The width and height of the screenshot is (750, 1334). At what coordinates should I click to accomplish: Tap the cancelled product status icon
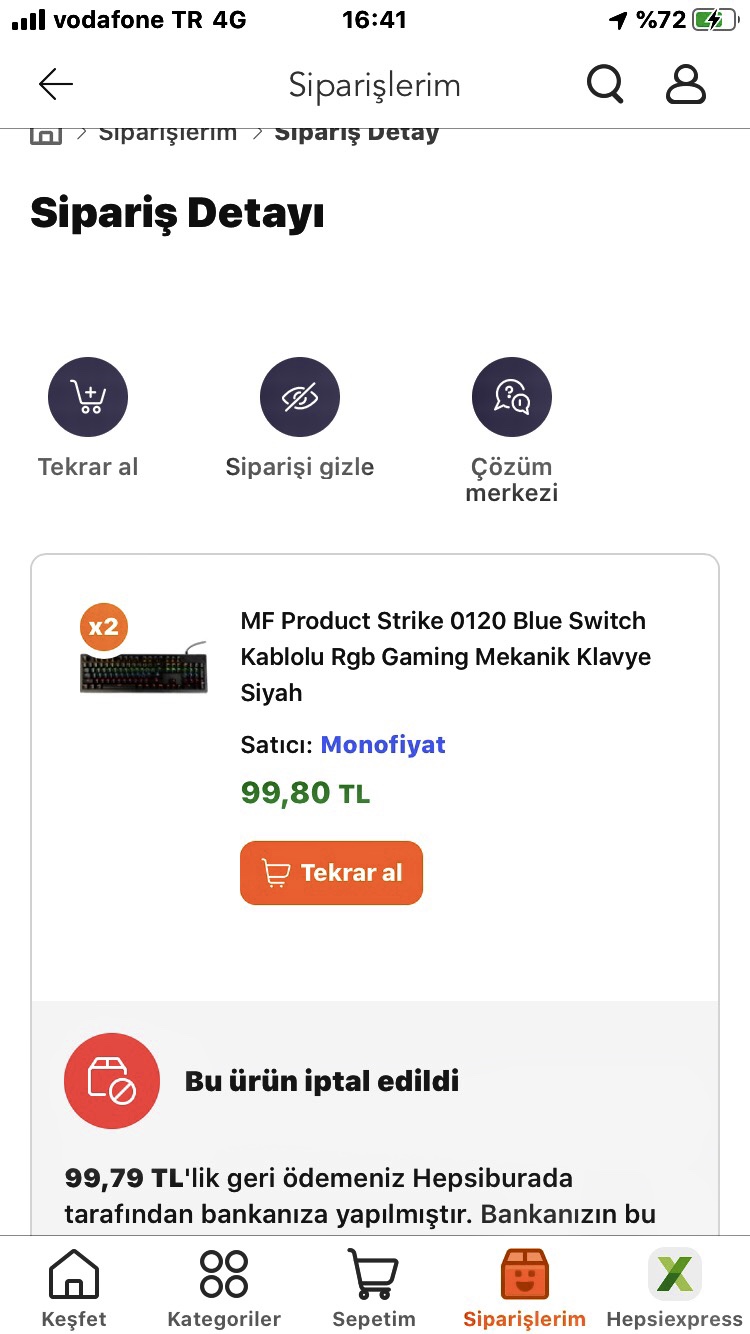coord(112,1081)
